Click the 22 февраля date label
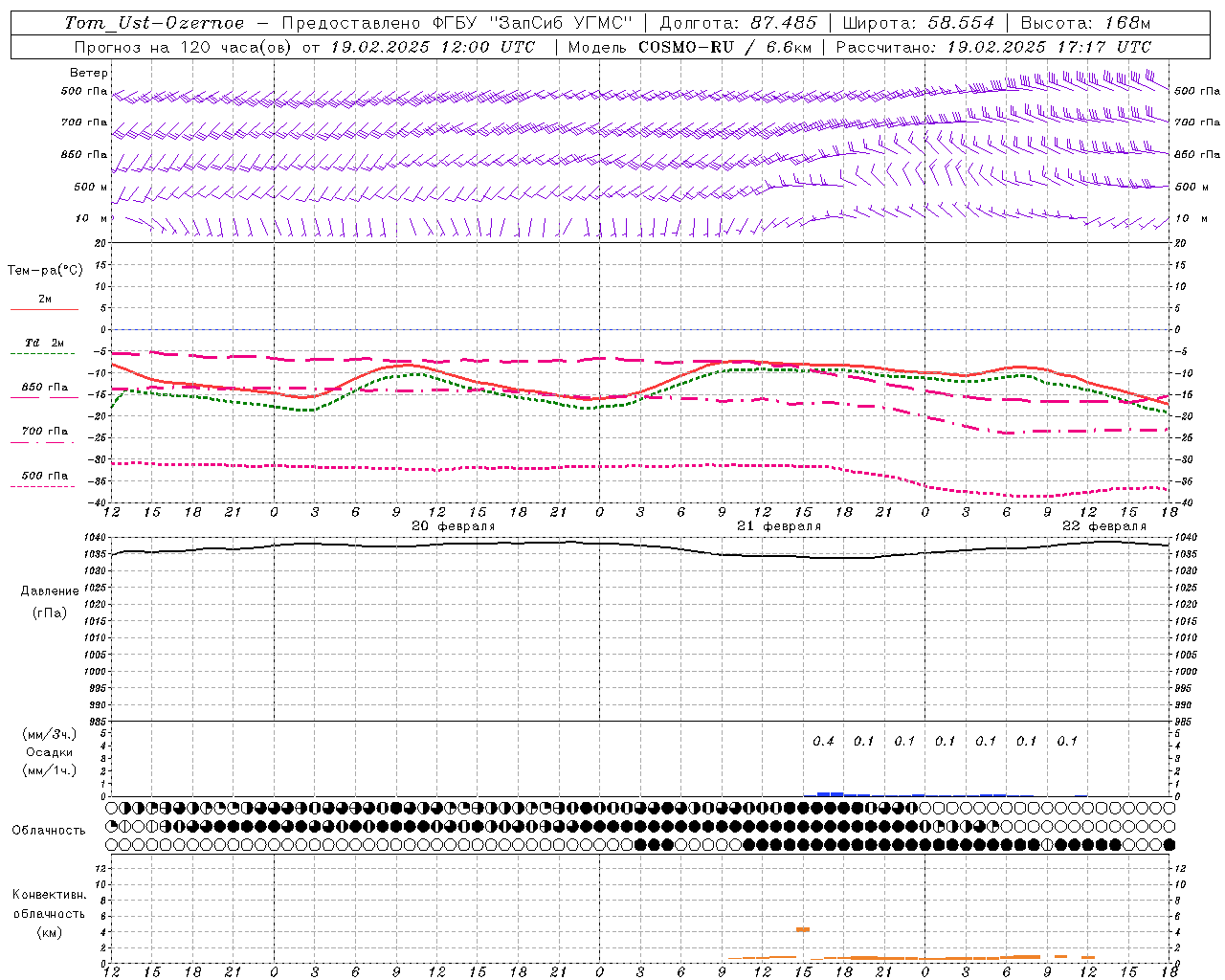Image resolution: width=1225 pixels, height=980 pixels. pos(1104,526)
